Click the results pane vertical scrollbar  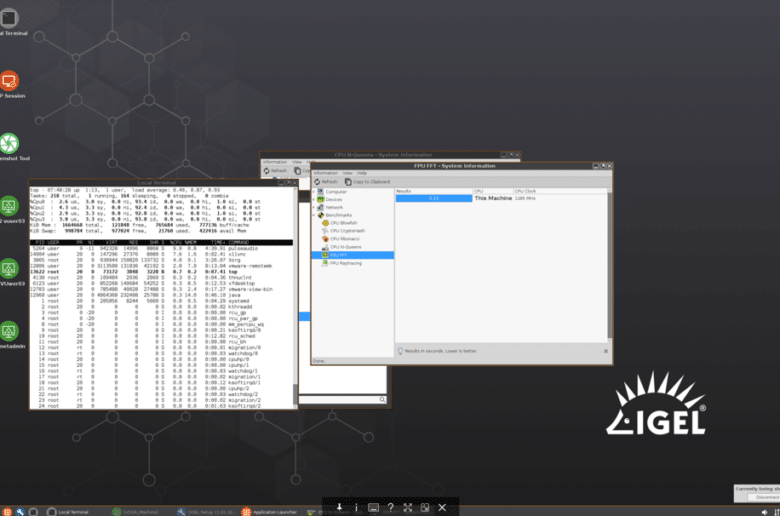tap(609, 266)
